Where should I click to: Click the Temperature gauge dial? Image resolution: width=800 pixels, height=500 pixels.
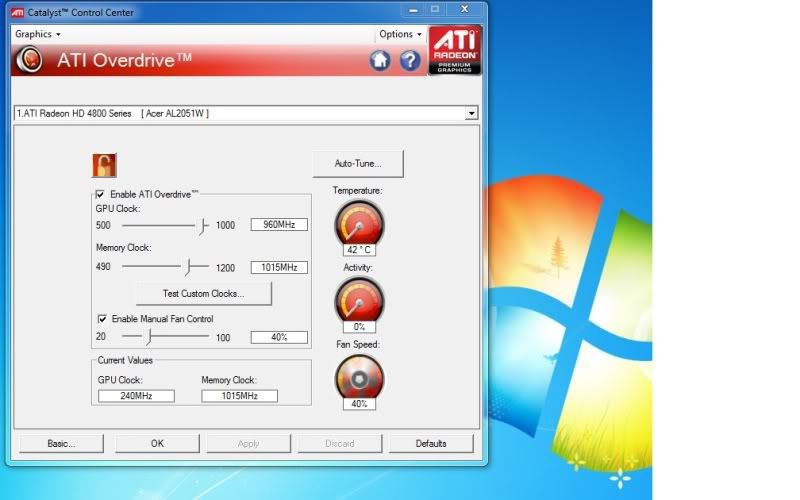(359, 223)
